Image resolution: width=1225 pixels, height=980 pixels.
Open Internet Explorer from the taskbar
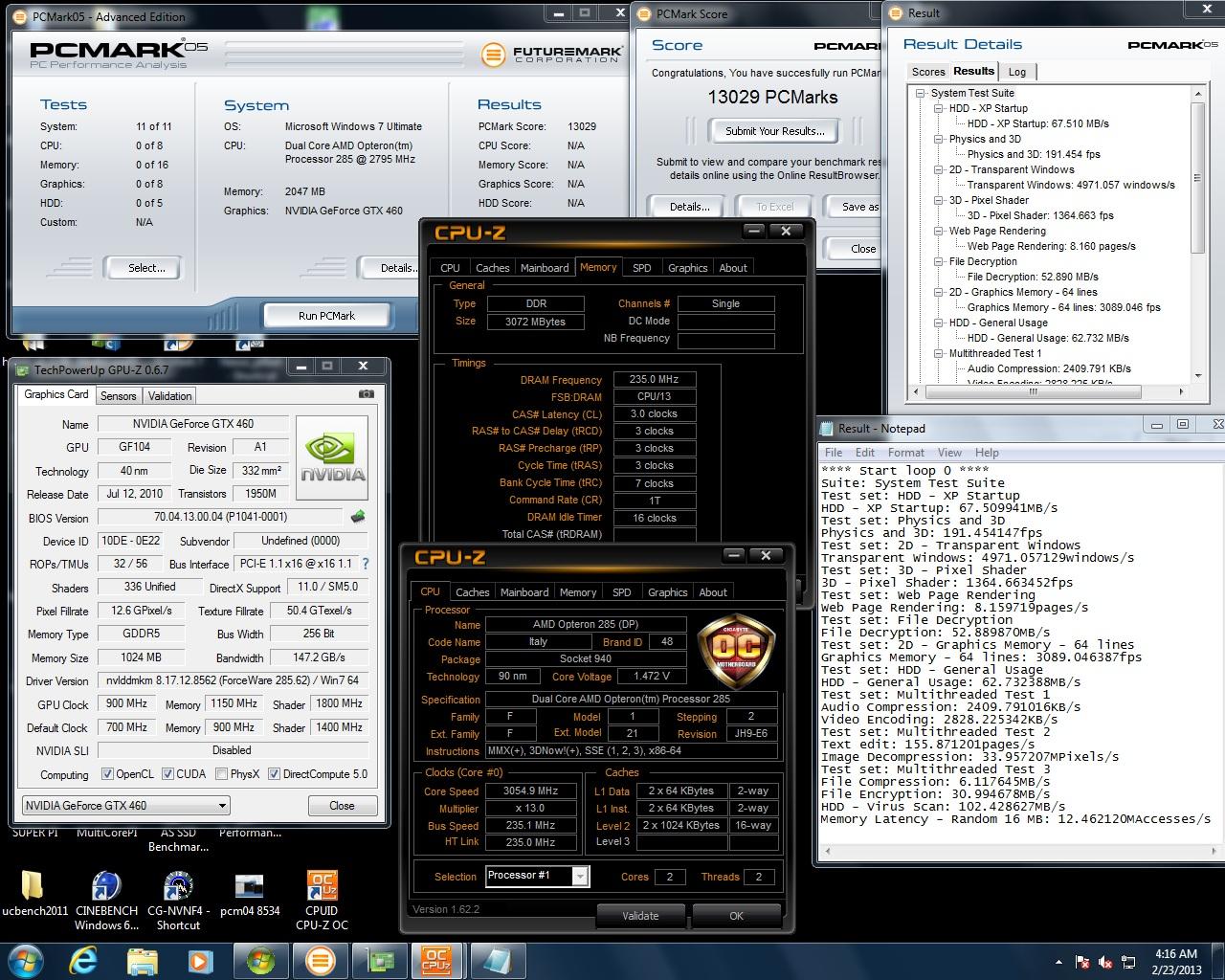(x=83, y=960)
